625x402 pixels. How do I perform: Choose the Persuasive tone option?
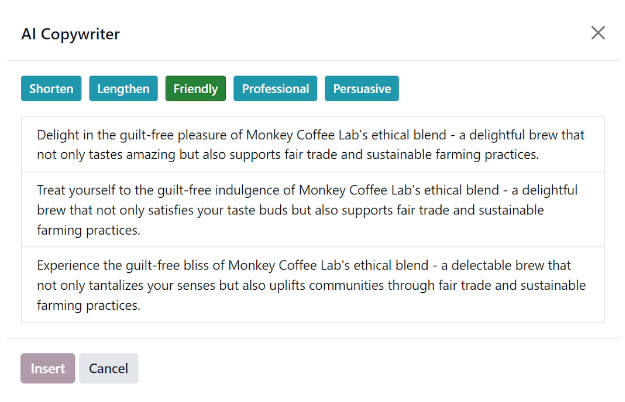coord(362,88)
